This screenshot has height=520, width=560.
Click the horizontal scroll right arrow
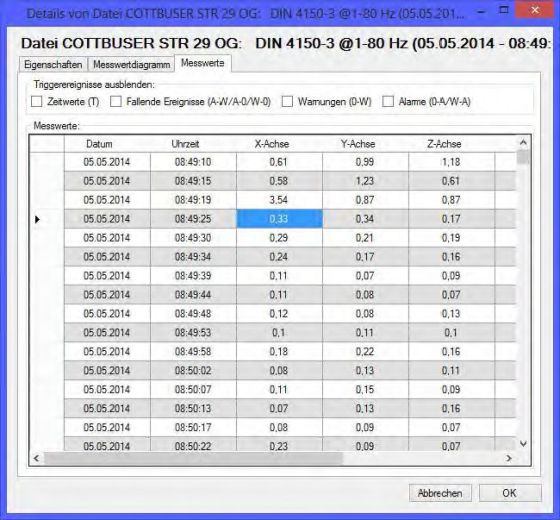(x=509, y=458)
